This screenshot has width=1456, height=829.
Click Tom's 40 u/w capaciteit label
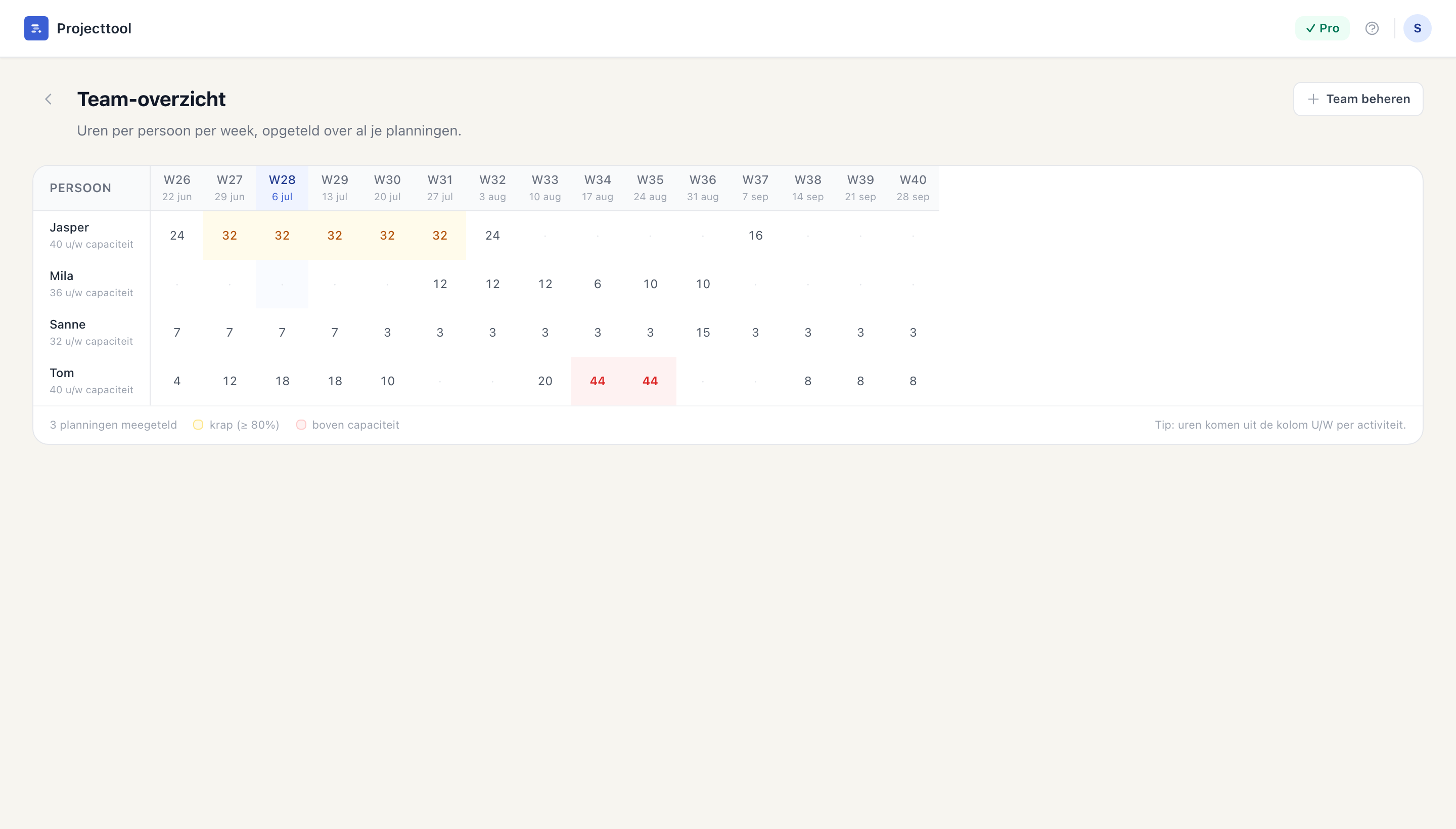pos(91,390)
